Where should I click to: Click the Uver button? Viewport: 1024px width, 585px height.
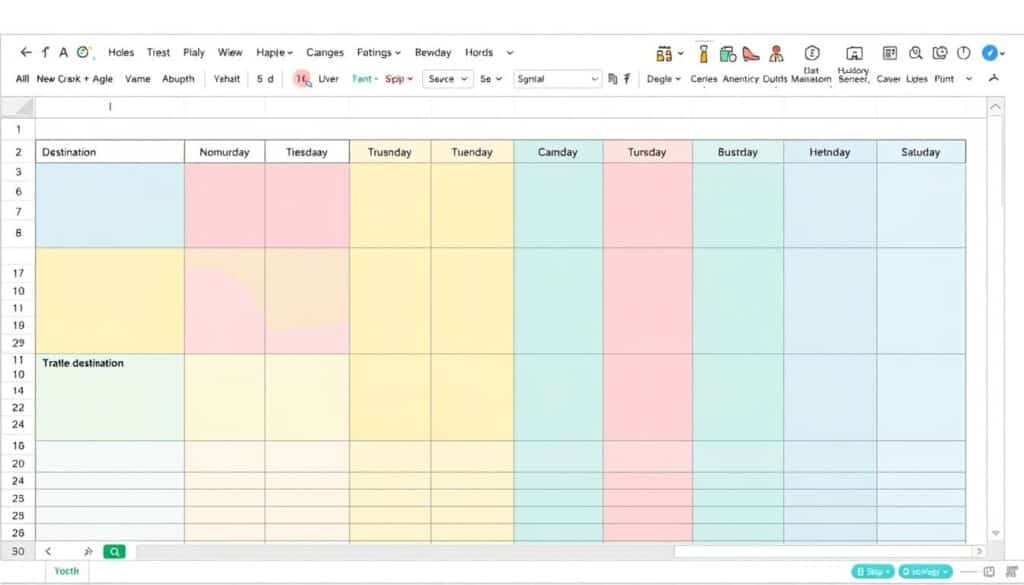pyautogui.click(x=328, y=79)
